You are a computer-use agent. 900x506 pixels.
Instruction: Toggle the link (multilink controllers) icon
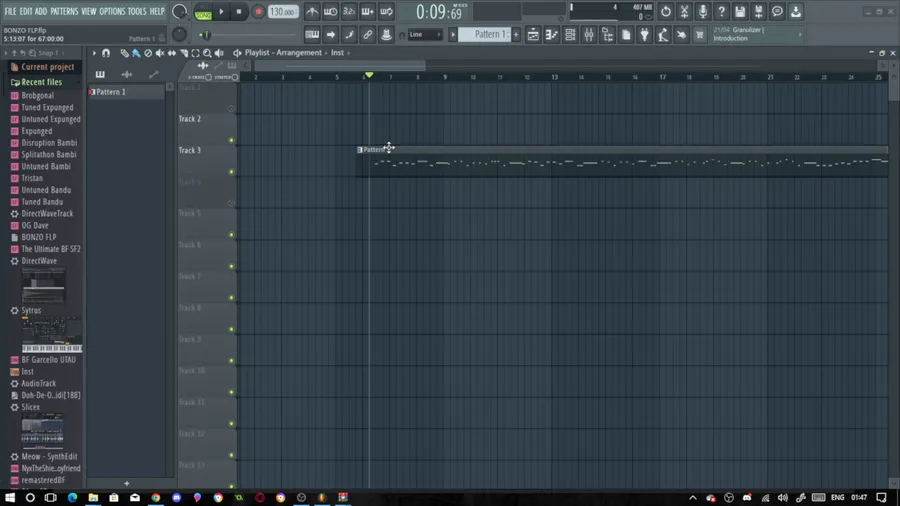pyautogui.click(x=367, y=34)
